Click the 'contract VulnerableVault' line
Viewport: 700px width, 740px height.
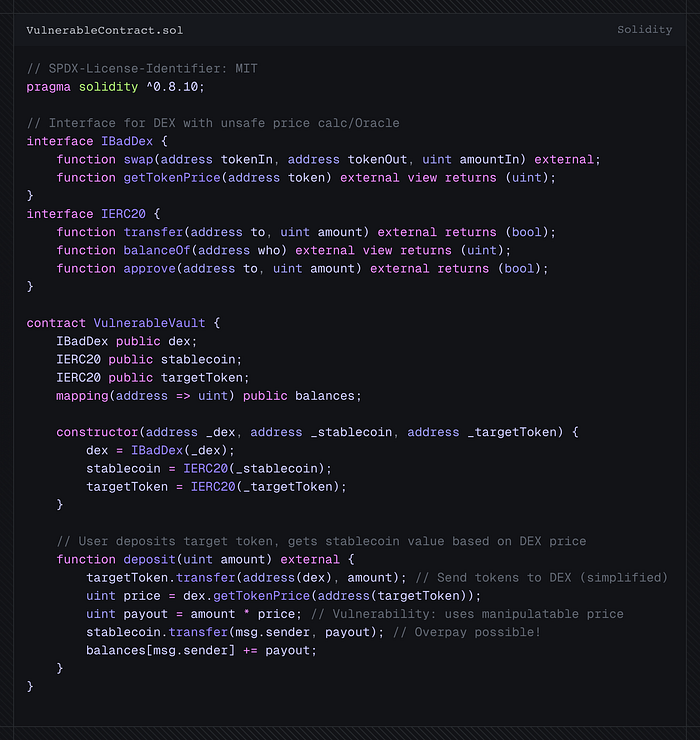click(x=123, y=323)
